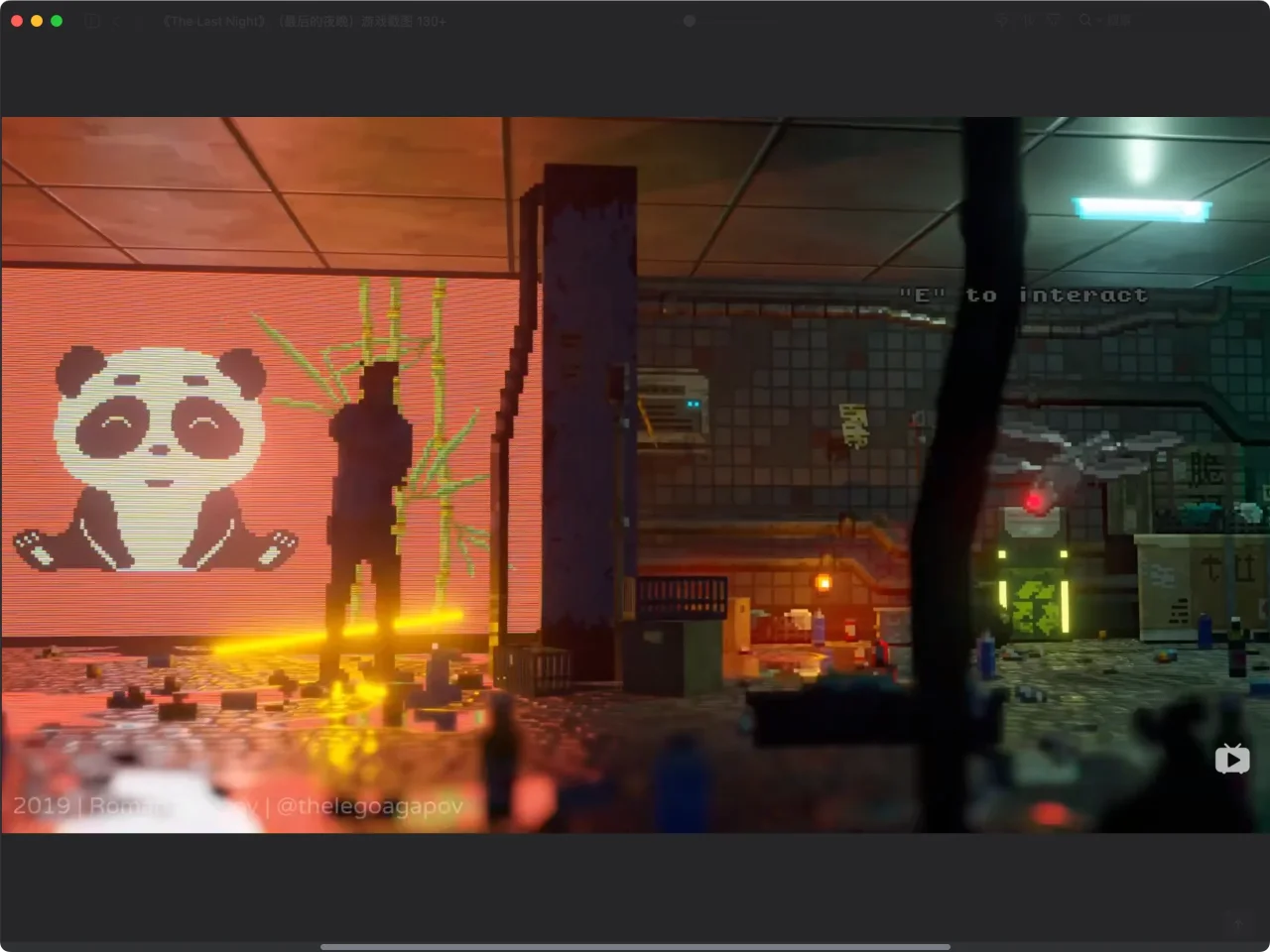Select the panda billboard game screenshot

(x=635, y=475)
